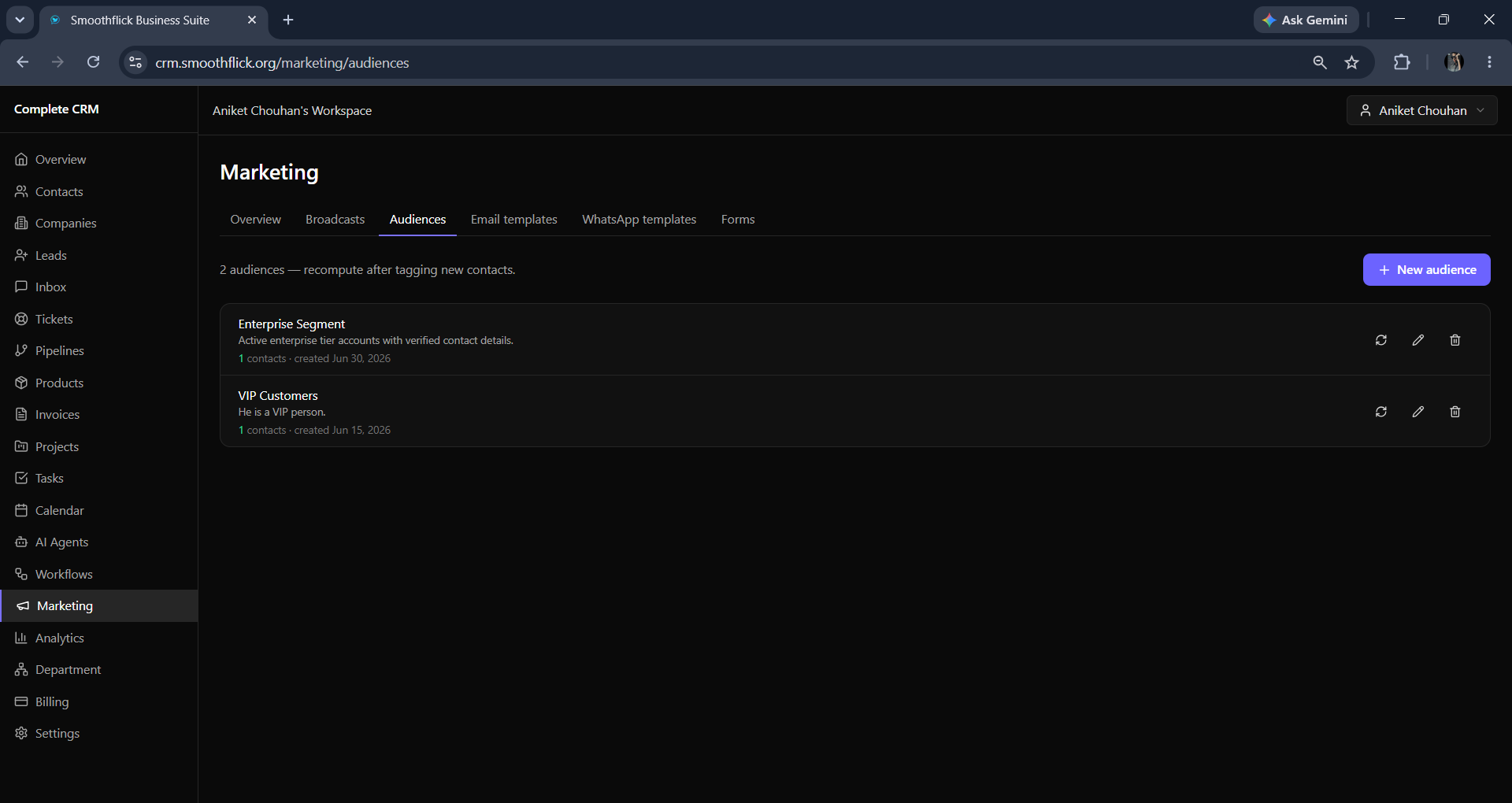
Task: Click the VIP Customers audience name
Action: point(278,396)
